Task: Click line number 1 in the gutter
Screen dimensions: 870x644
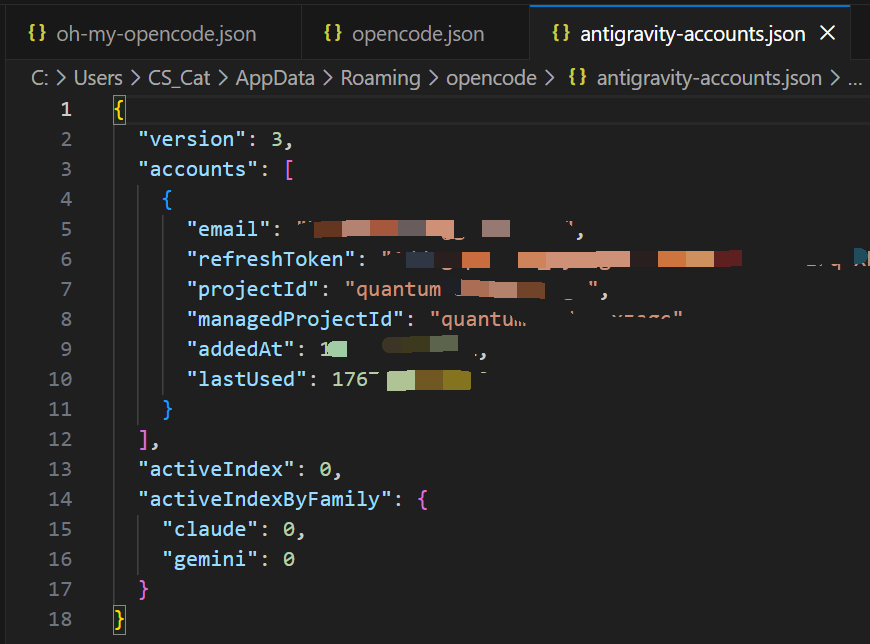Action: [66, 109]
